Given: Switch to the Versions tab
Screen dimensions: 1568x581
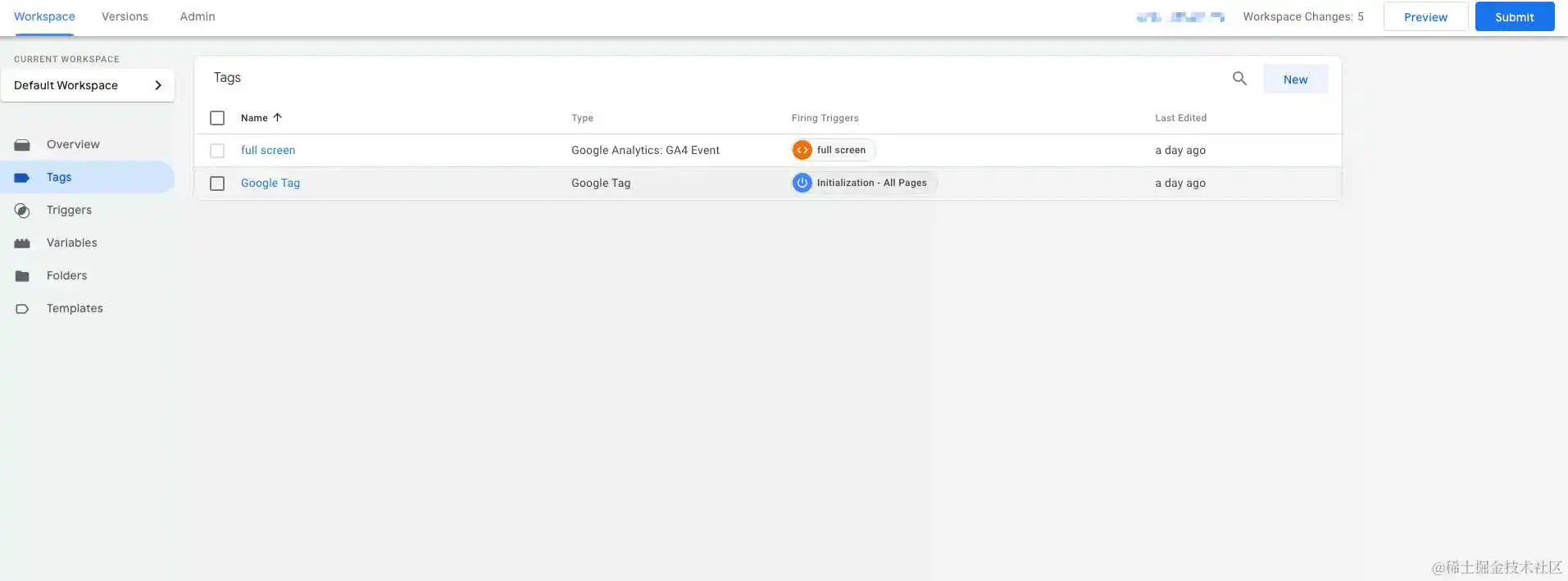Looking at the screenshot, I should pyautogui.click(x=125, y=16).
